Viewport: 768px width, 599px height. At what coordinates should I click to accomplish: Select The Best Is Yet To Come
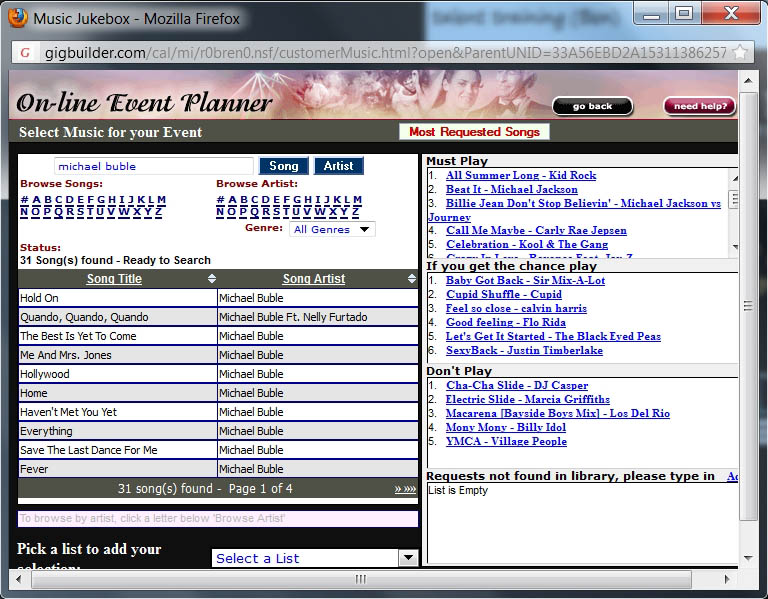pyautogui.click(x=118, y=336)
